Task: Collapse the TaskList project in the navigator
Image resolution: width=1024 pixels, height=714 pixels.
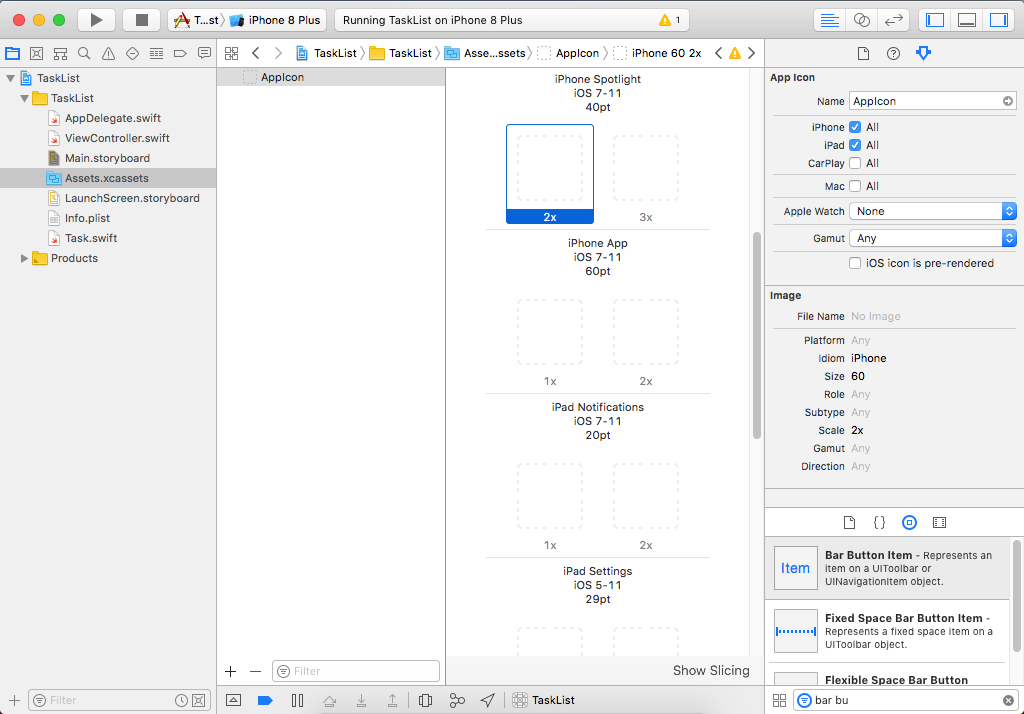Action: click(x=10, y=77)
